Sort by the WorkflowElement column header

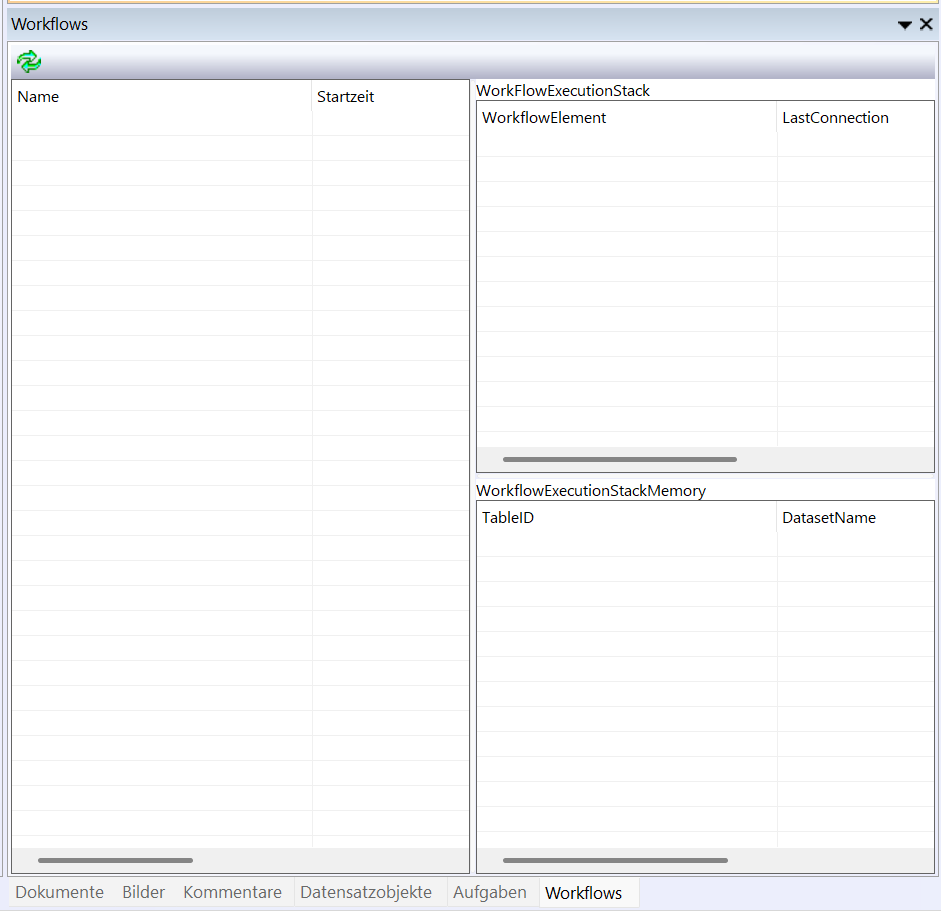[x=626, y=118]
